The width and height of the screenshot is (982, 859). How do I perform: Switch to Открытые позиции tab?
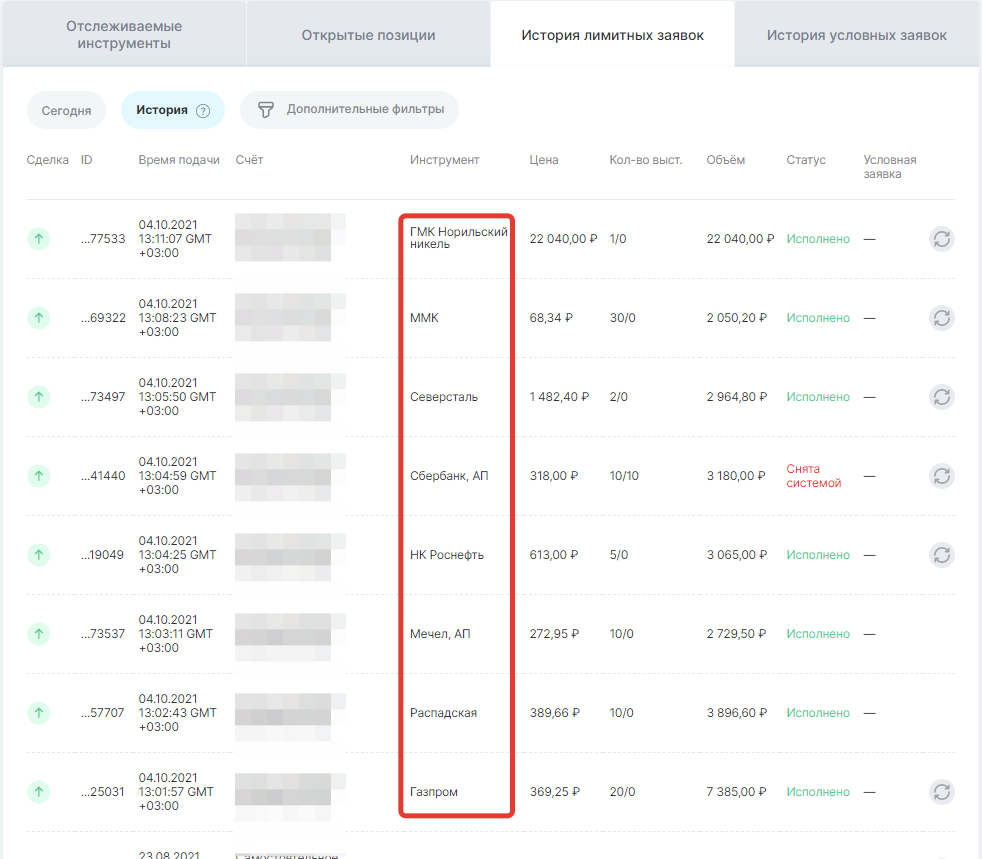point(368,35)
